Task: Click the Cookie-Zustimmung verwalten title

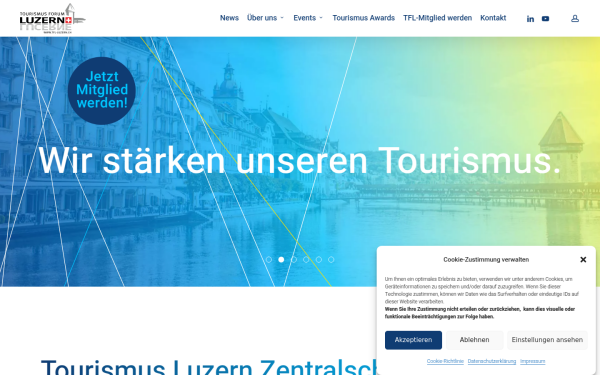Action: [x=486, y=259]
